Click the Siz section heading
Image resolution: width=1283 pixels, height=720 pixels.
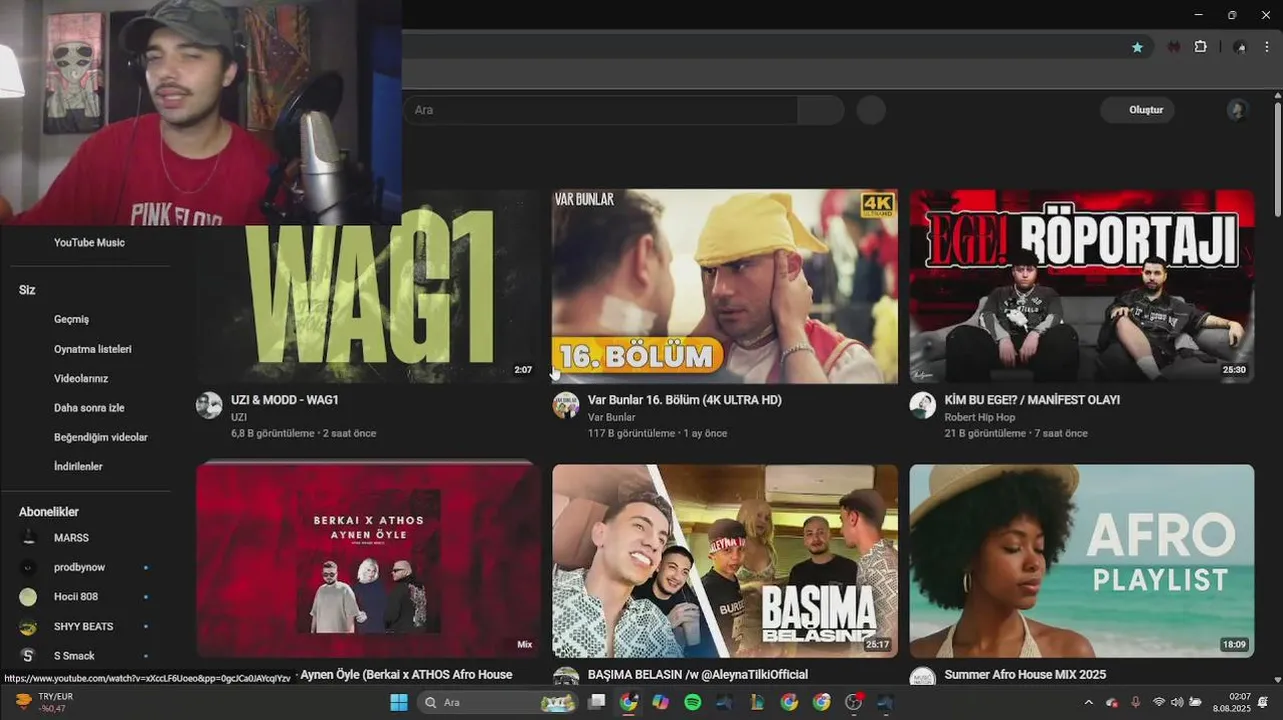pos(27,290)
